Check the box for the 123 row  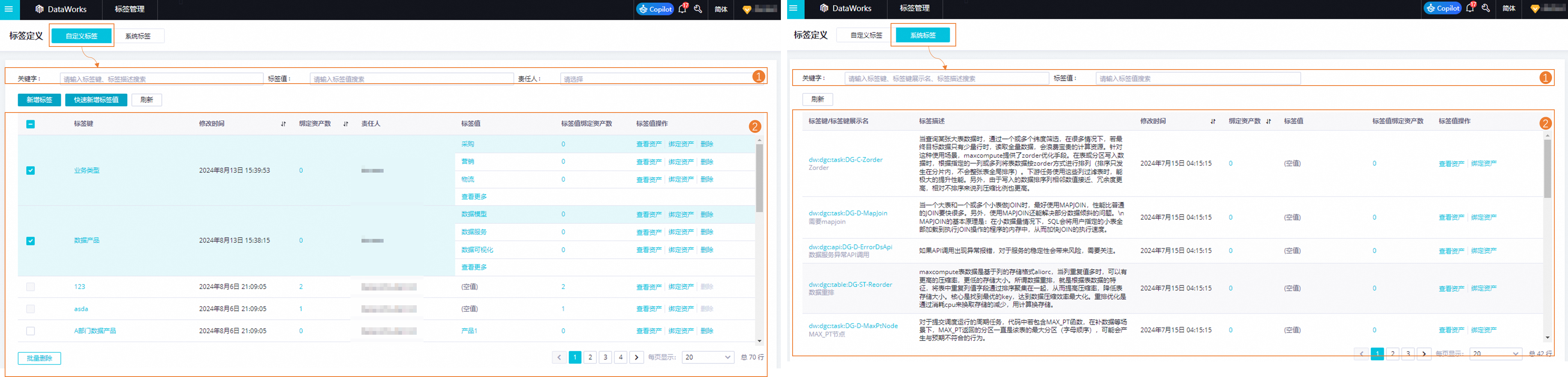pyautogui.click(x=30, y=287)
